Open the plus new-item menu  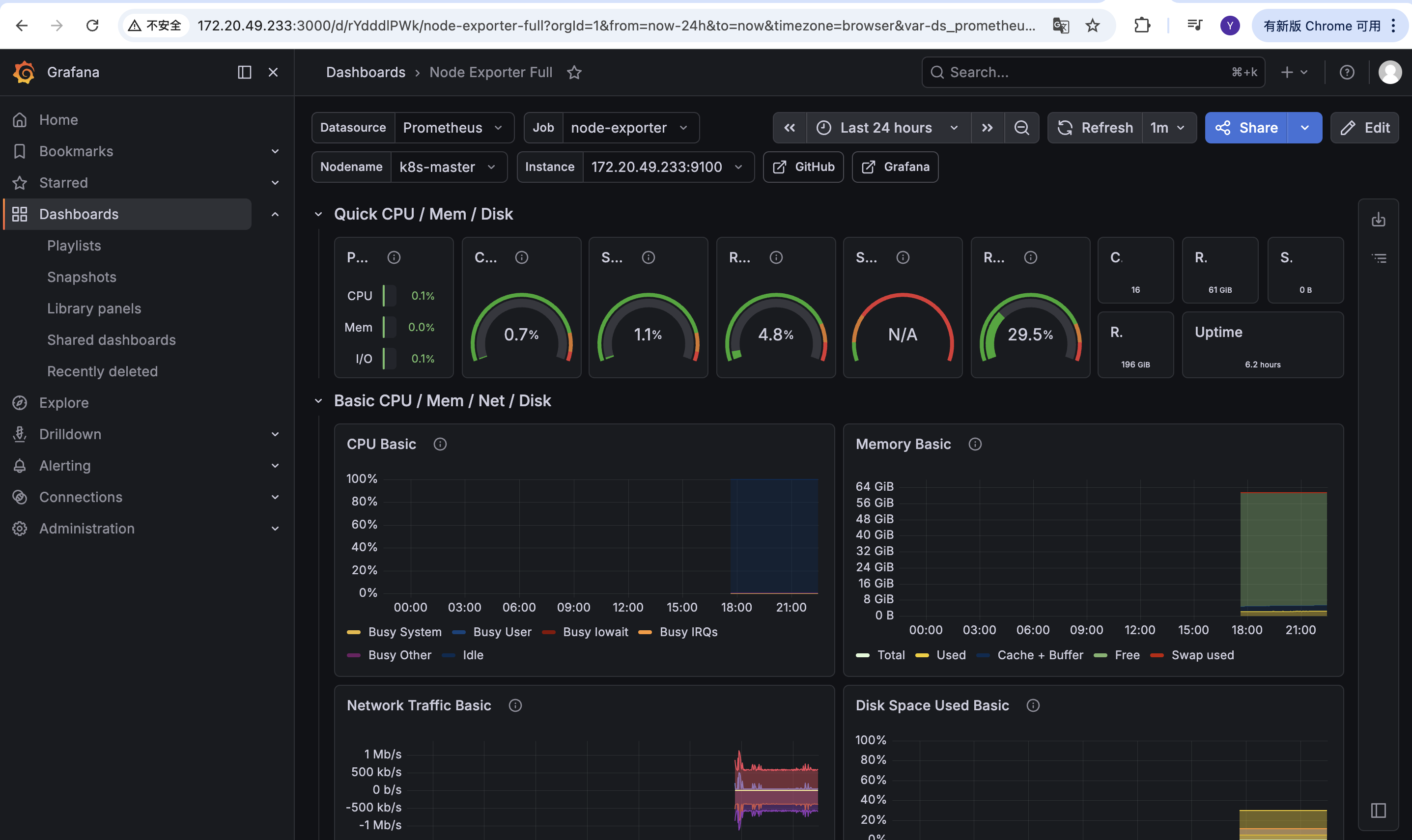click(1294, 72)
